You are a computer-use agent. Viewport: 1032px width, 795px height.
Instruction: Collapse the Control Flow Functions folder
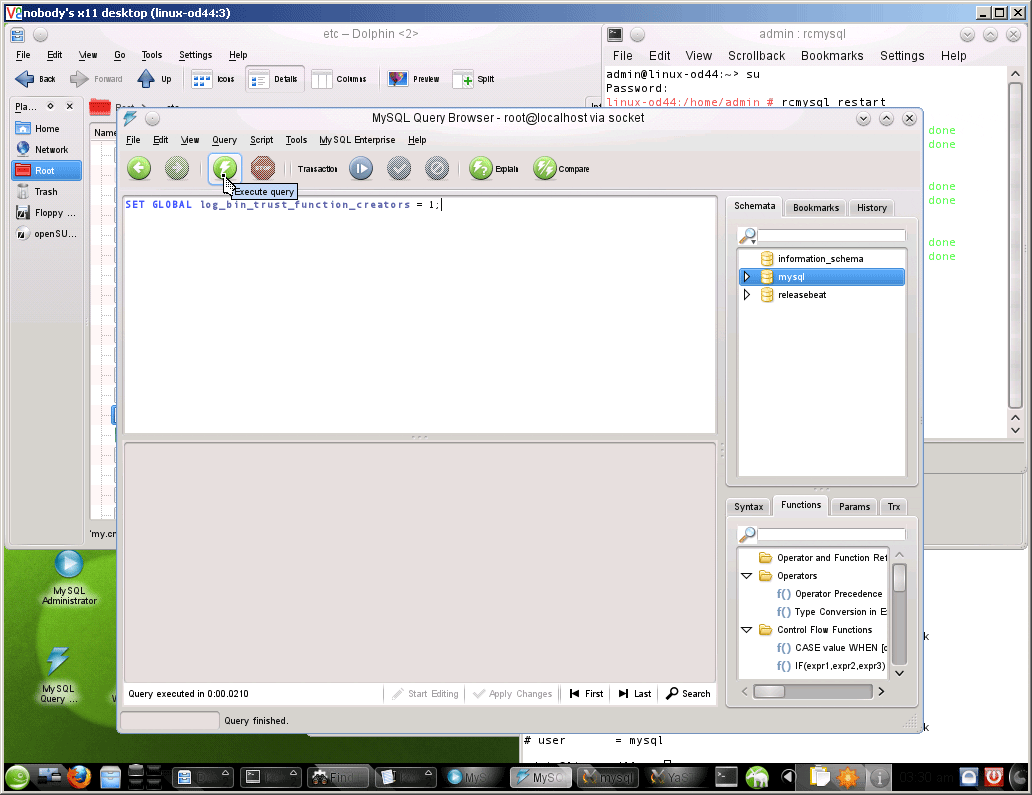746,630
